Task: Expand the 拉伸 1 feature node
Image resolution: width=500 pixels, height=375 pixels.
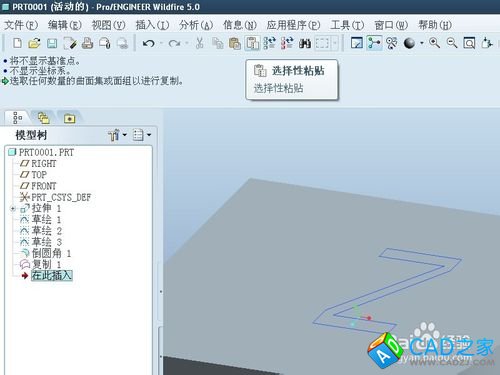Action: 13,209
